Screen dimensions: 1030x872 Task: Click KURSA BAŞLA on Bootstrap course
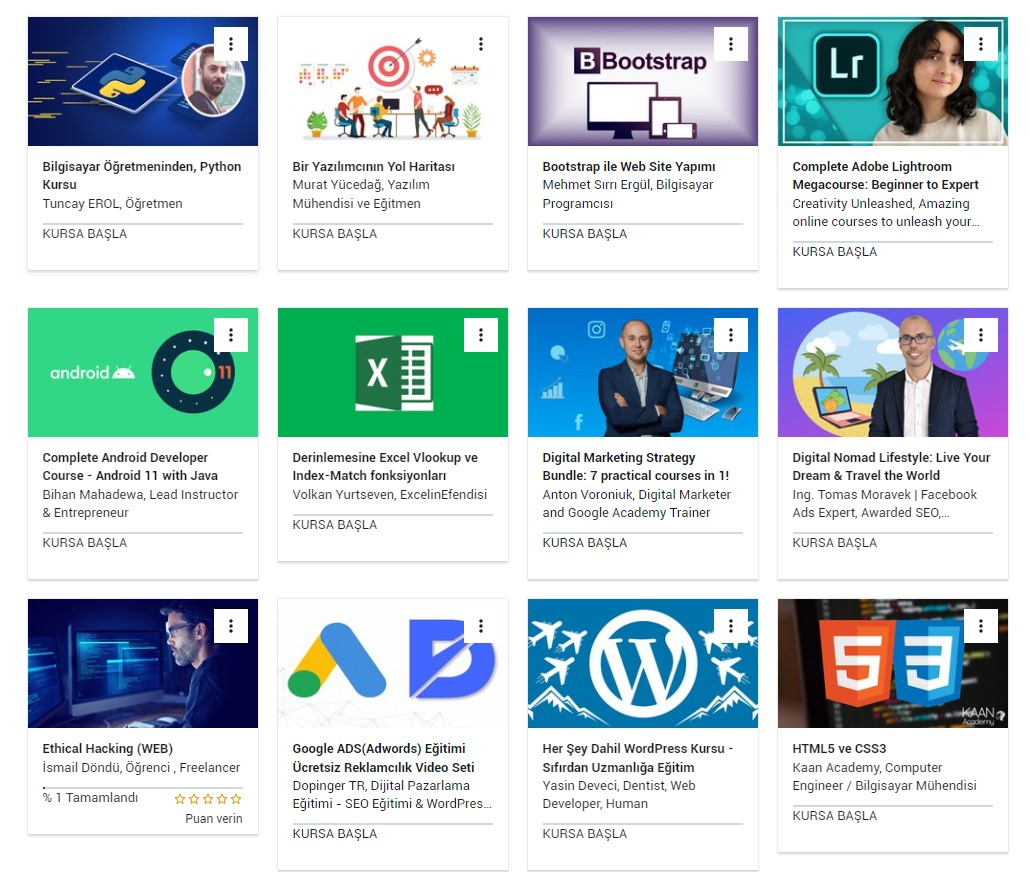pyautogui.click(x=585, y=234)
